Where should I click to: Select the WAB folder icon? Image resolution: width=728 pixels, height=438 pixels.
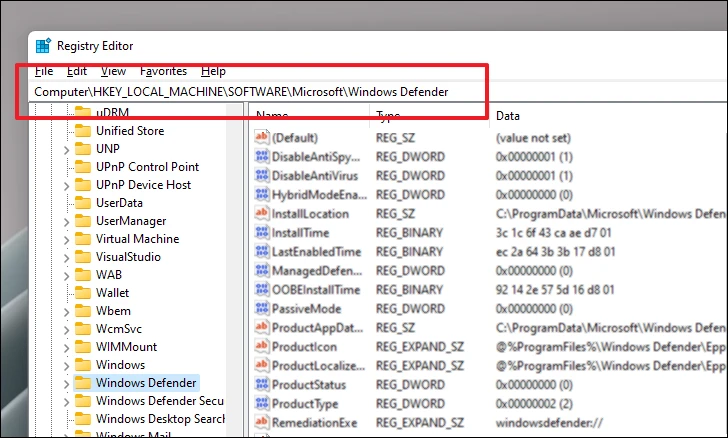pyautogui.click(x=83, y=275)
